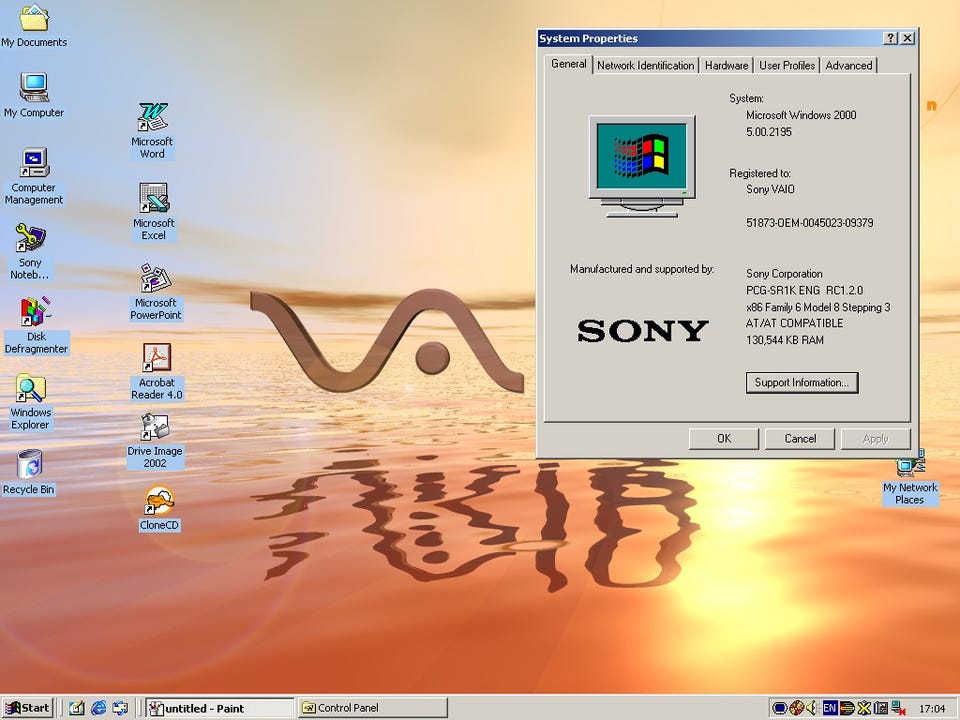Click the disconnected network tray icon
960x720 pixels.
pyautogui.click(x=898, y=708)
